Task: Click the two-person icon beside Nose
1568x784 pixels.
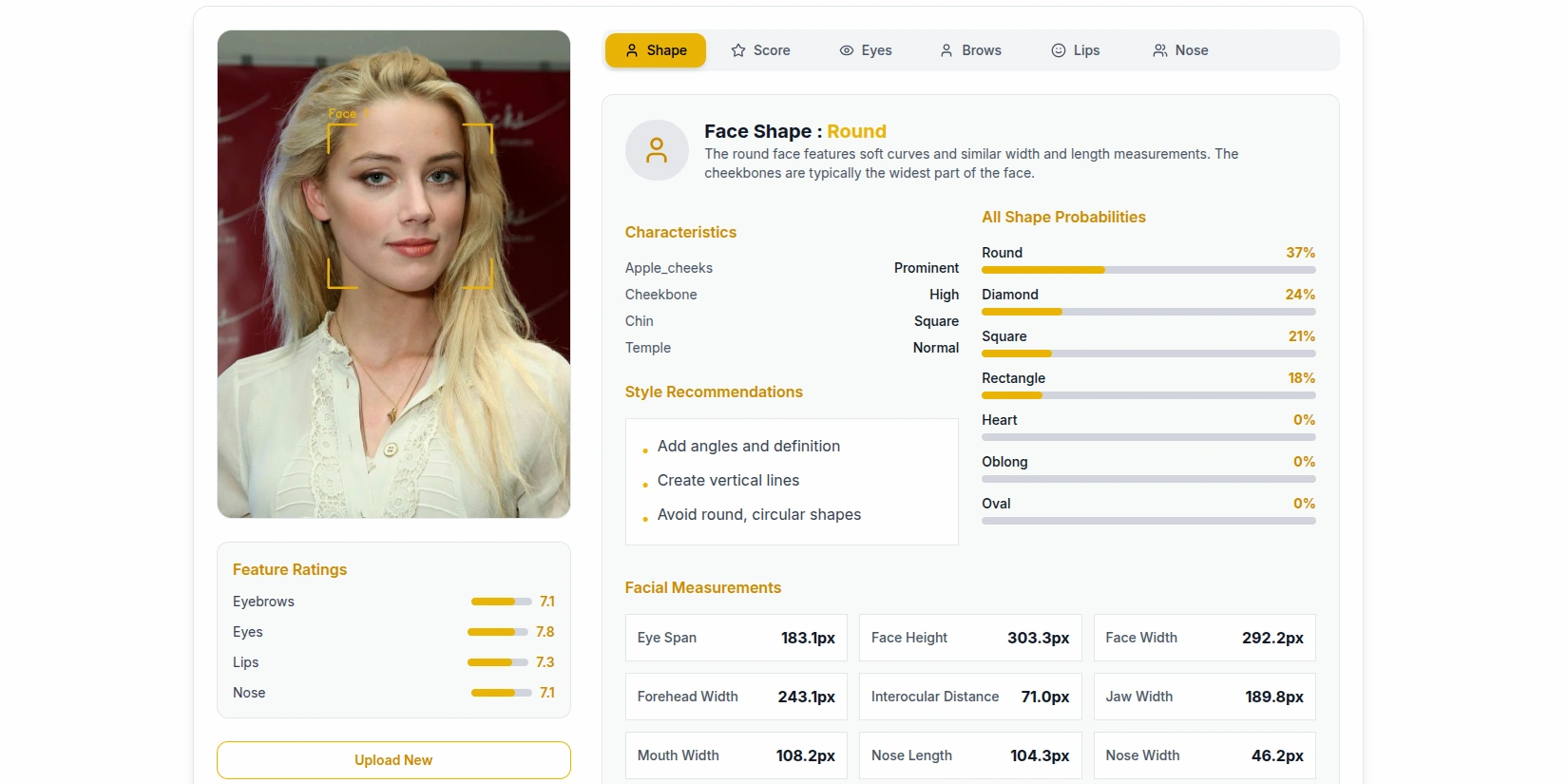Action: pyautogui.click(x=1159, y=50)
